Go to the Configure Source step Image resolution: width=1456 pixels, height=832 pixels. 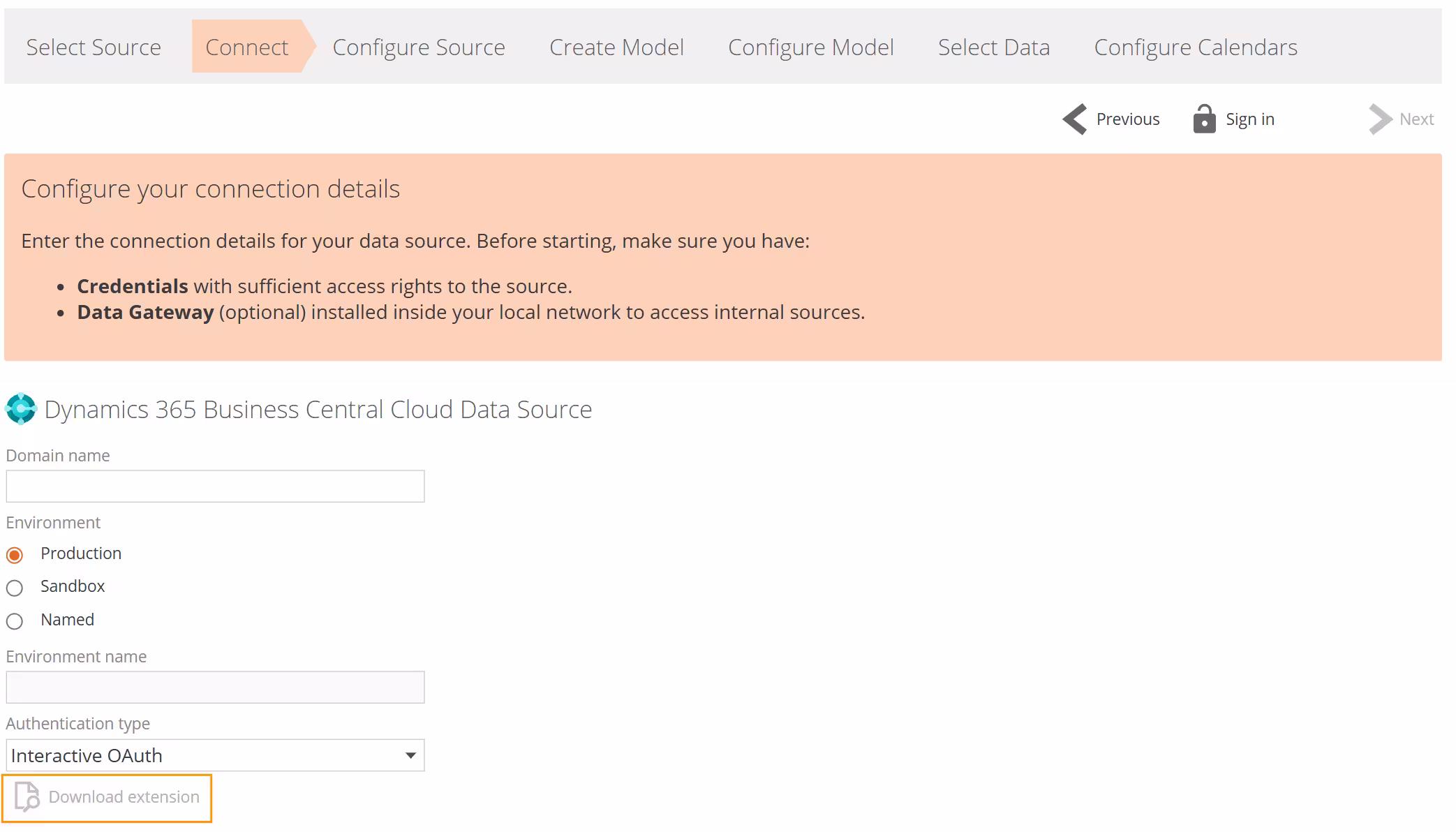click(x=419, y=47)
